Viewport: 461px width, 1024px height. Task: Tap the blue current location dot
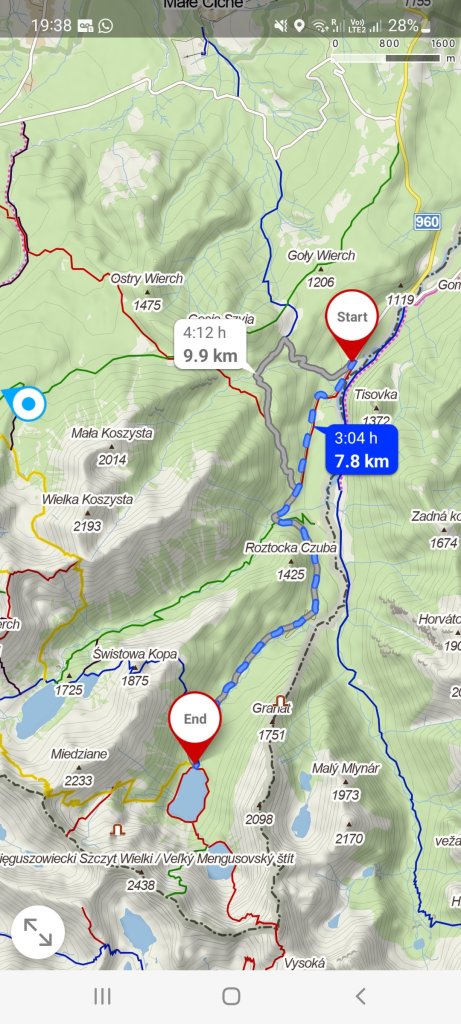coord(29,404)
